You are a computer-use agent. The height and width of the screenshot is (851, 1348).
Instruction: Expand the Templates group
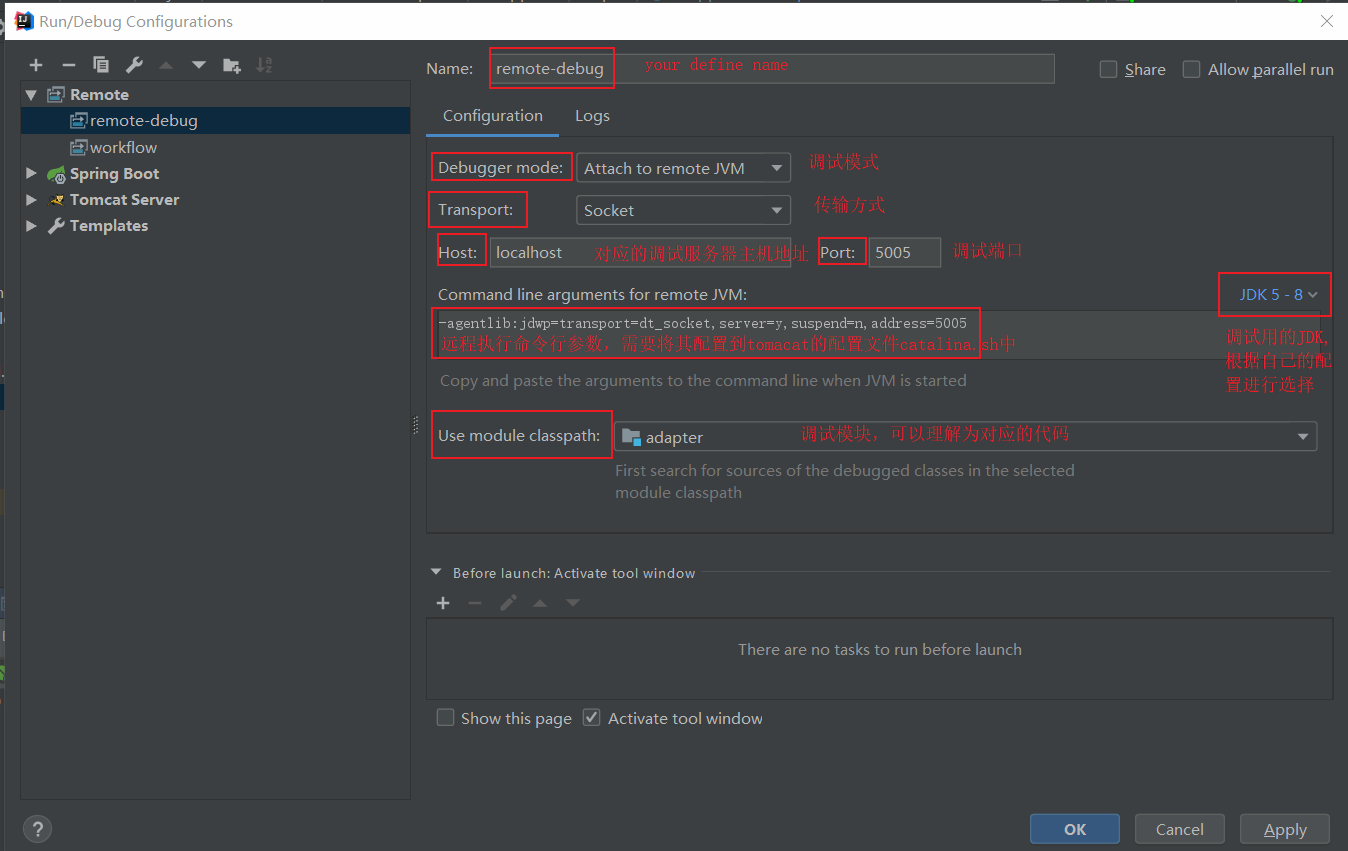click(x=31, y=226)
